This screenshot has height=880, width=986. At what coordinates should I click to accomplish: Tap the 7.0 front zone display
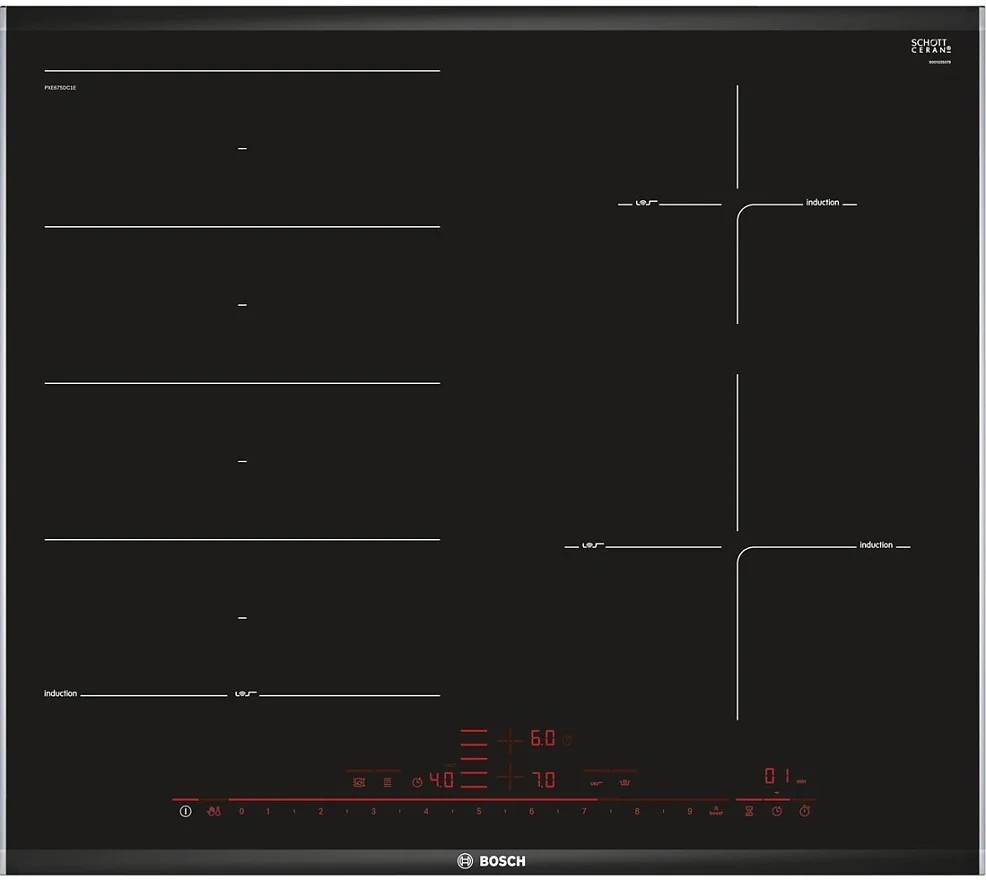coord(542,779)
